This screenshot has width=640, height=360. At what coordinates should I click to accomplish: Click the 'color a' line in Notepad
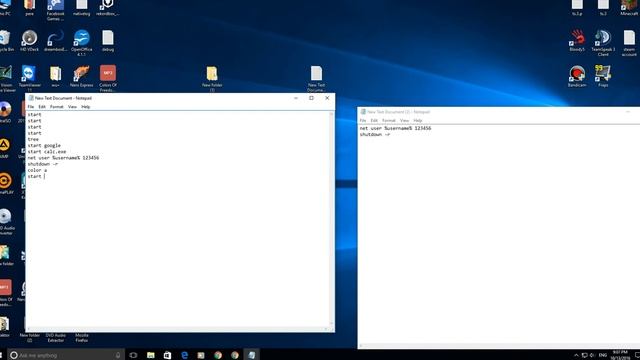point(37,170)
